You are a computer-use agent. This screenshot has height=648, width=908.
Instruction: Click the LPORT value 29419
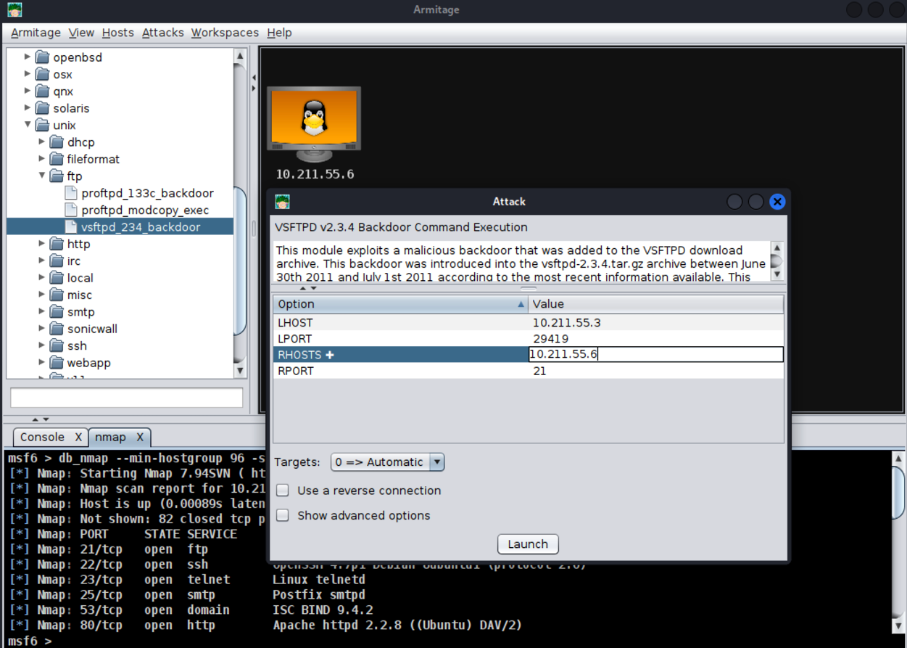pyautogui.click(x=551, y=339)
